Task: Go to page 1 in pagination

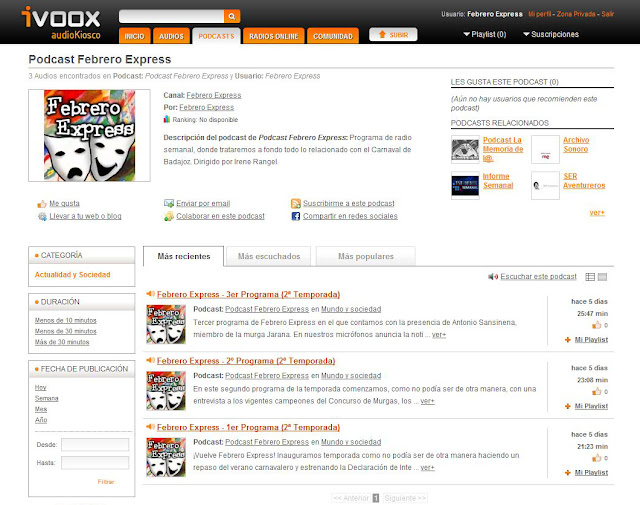Action: point(376,498)
